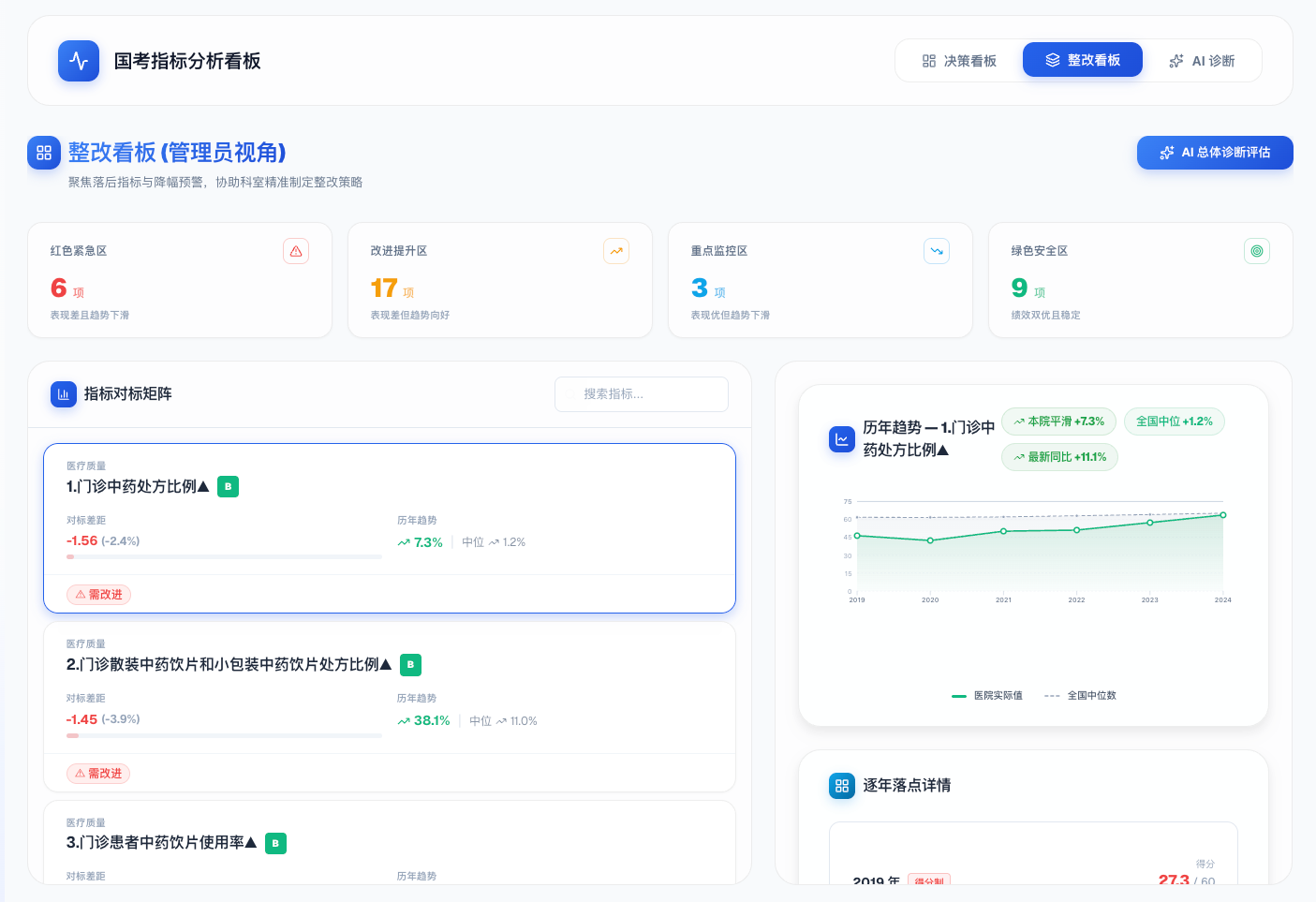Switch to the 决策看板 tab
The width and height of the screenshot is (1316, 902).
coord(959,61)
